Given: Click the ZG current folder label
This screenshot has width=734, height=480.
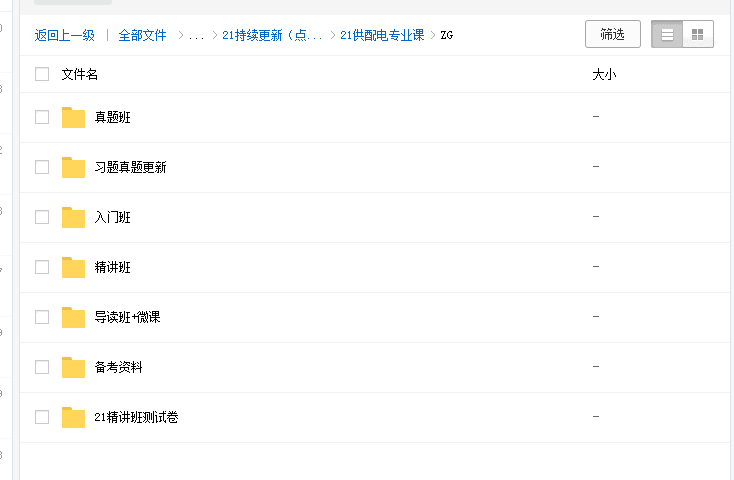Looking at the screenshot, I should coord(447,35).
